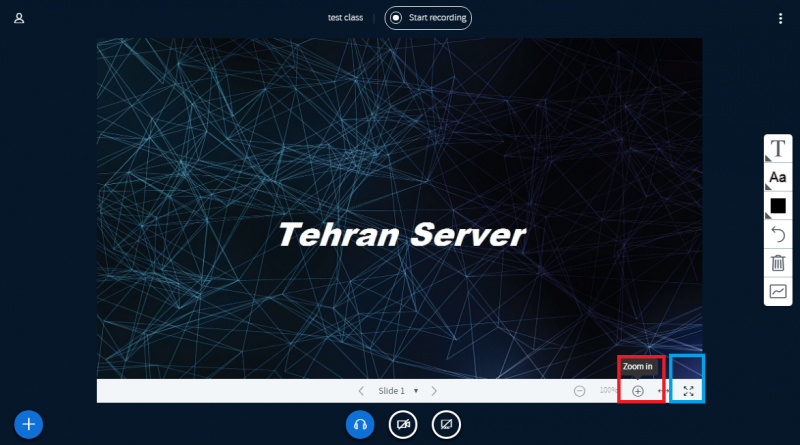Toggle multi-user whiteboard mode

point(777,292)
